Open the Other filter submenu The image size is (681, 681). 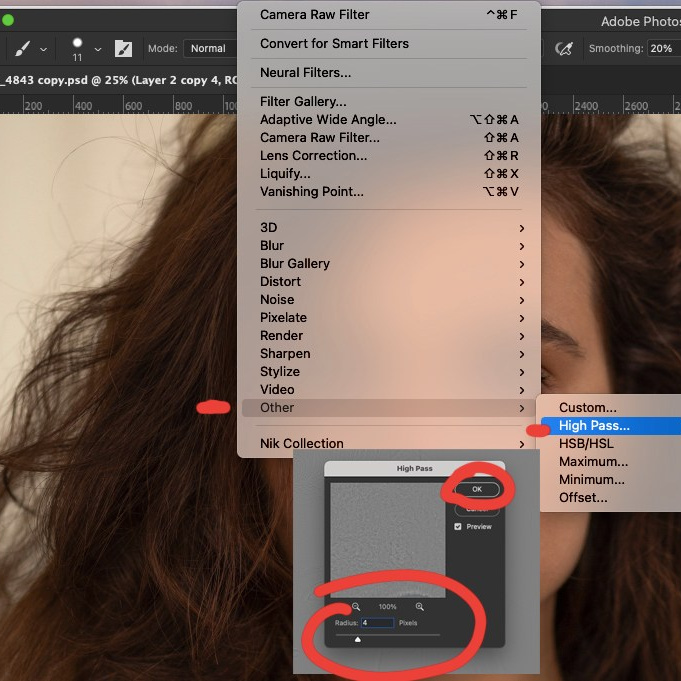coord(389,408)
